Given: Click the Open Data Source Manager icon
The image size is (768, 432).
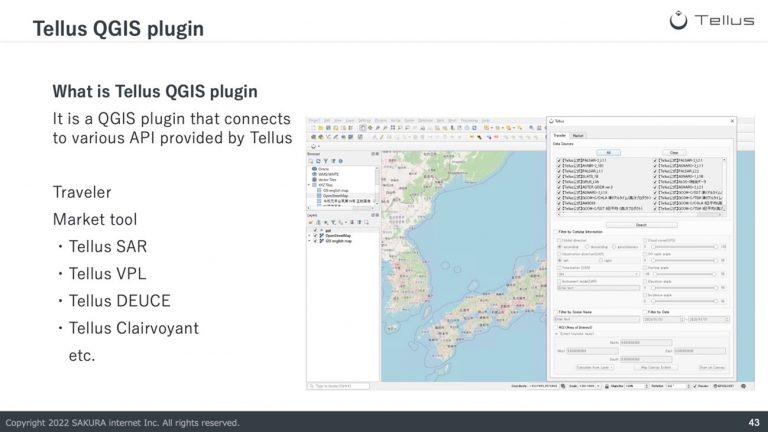Looking at the screenshot, I should pos(313,137).
